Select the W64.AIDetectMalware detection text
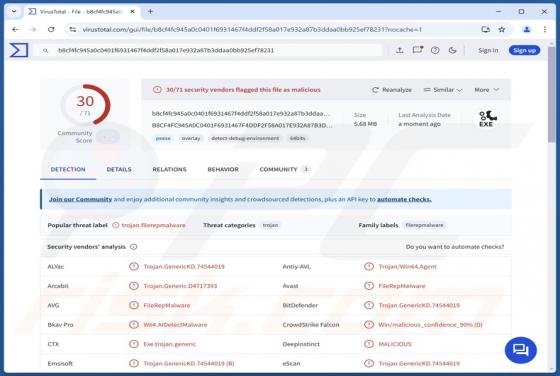The height and width of the screenshot is (376, 560). click(x=175, y=325)
